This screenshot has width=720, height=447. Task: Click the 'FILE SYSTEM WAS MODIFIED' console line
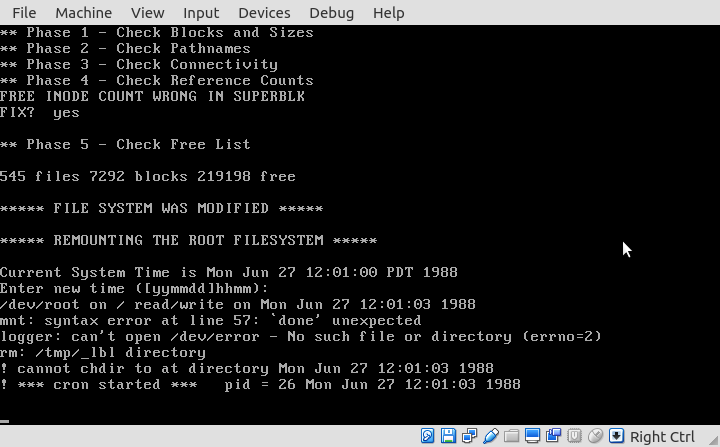(x=161, y=209)
